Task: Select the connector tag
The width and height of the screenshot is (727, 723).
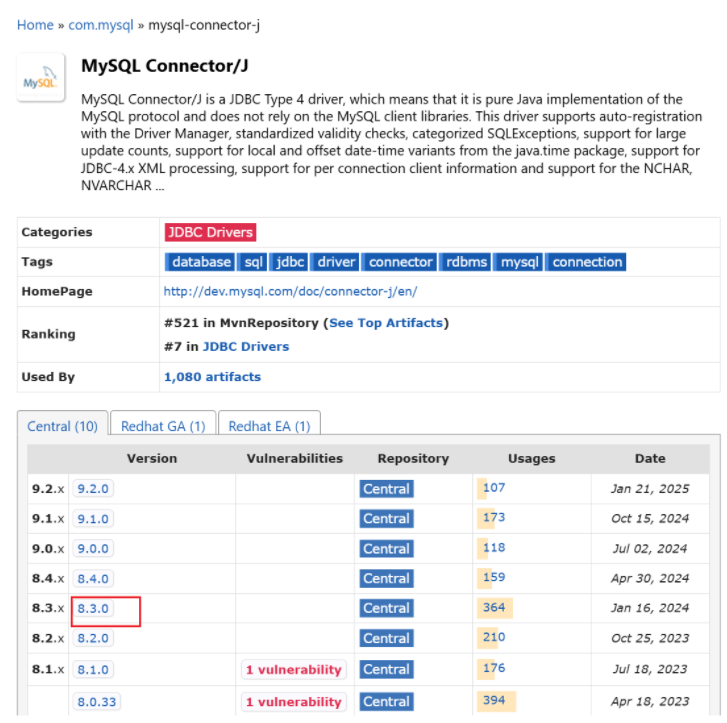Action: [399, 262]
